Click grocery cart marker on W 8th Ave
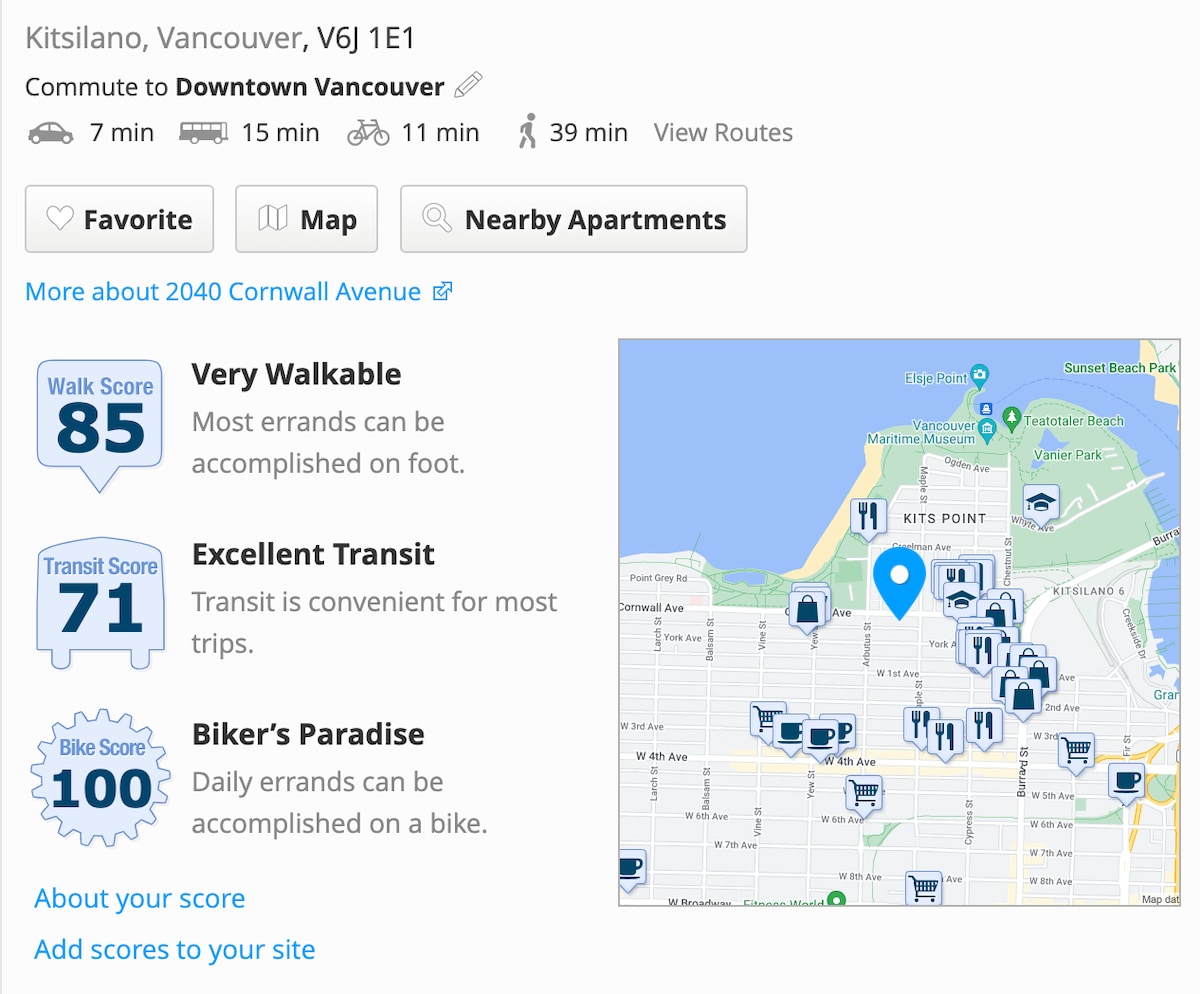Image resolution: width=1200 pixels, height=994 pixels. coord(924,888)
